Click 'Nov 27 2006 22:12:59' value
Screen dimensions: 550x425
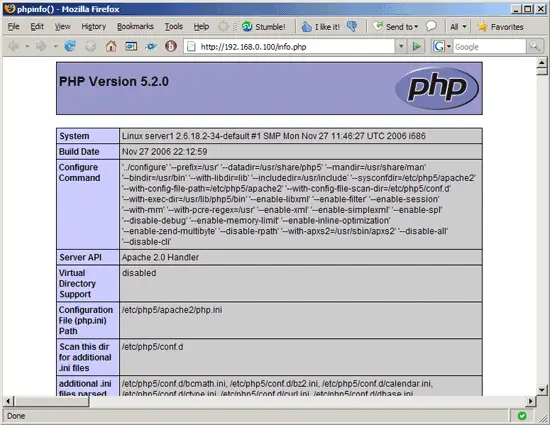pos(165,151)
